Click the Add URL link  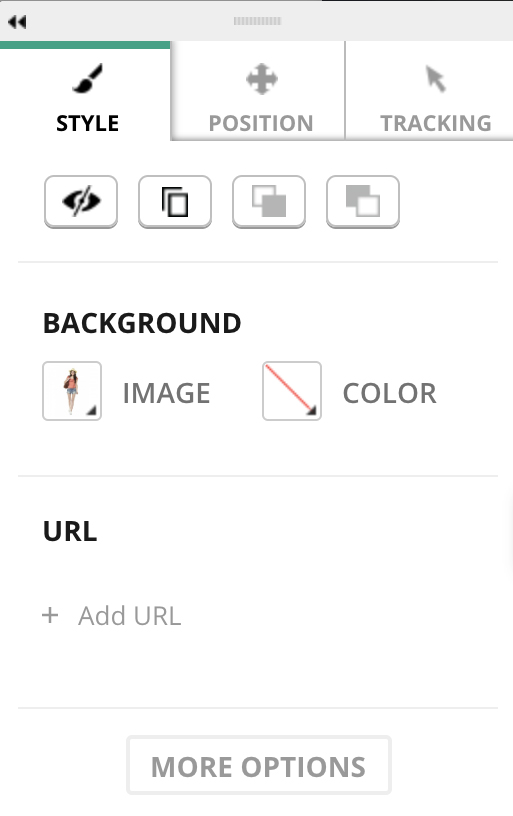tap(130, 616)
